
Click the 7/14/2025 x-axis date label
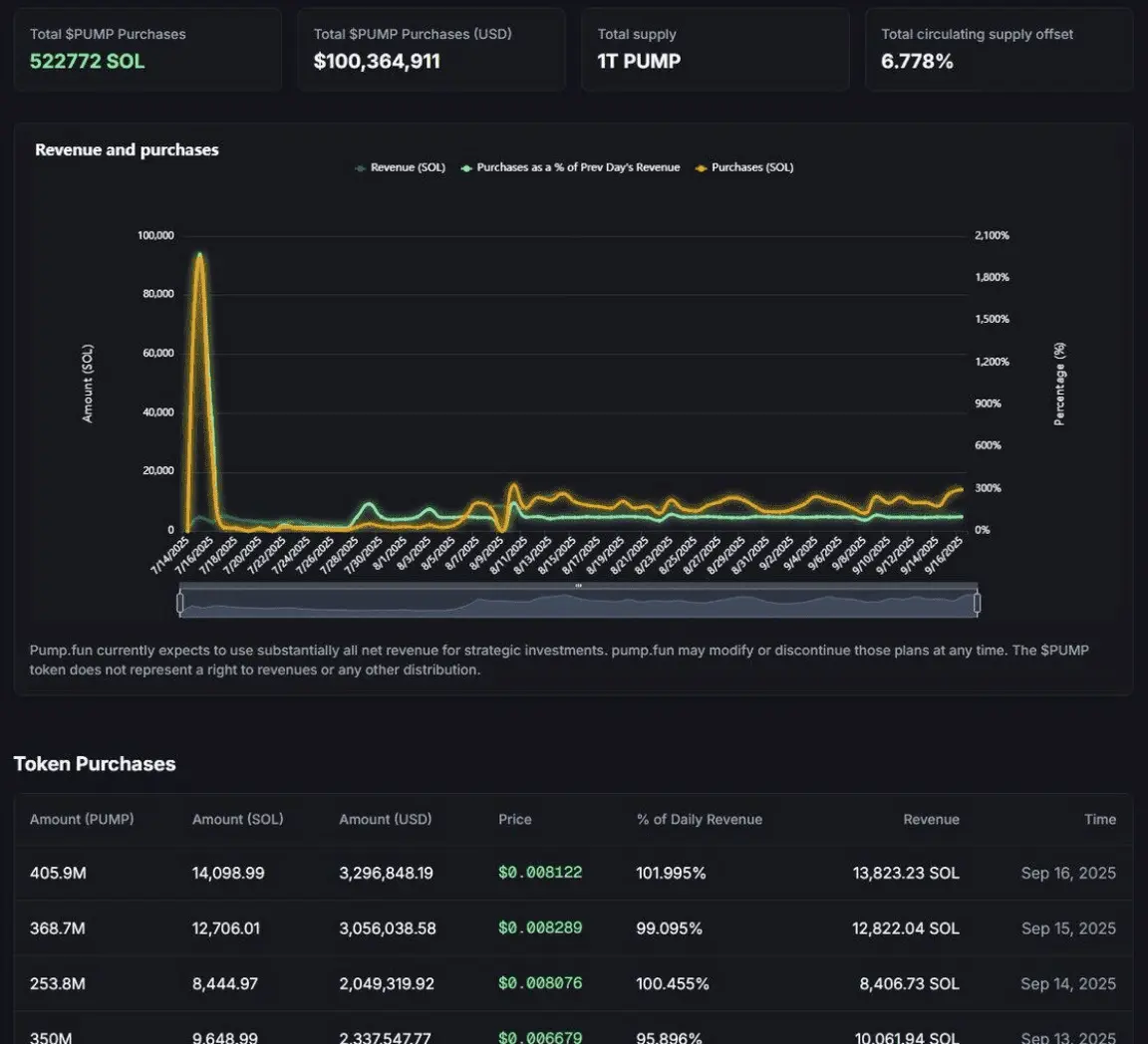click(171, 555)
